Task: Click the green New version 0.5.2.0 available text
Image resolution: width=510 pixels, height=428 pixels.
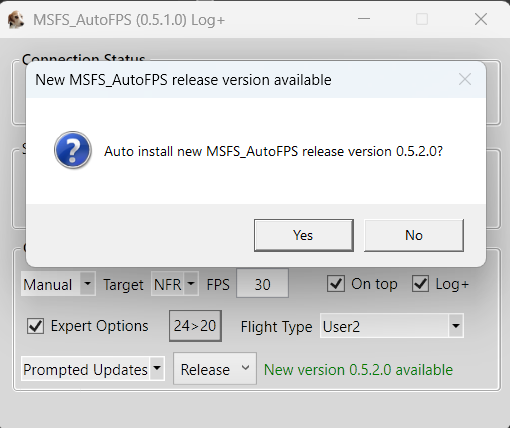Action: point(358,370)
